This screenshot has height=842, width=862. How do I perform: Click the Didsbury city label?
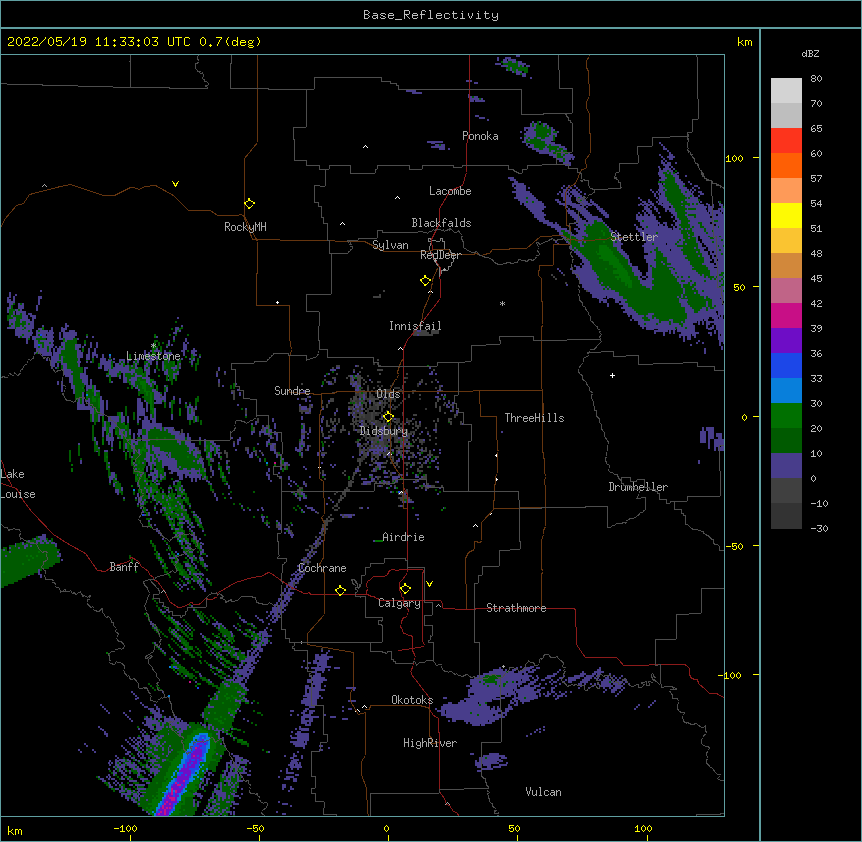coord(384,431)
